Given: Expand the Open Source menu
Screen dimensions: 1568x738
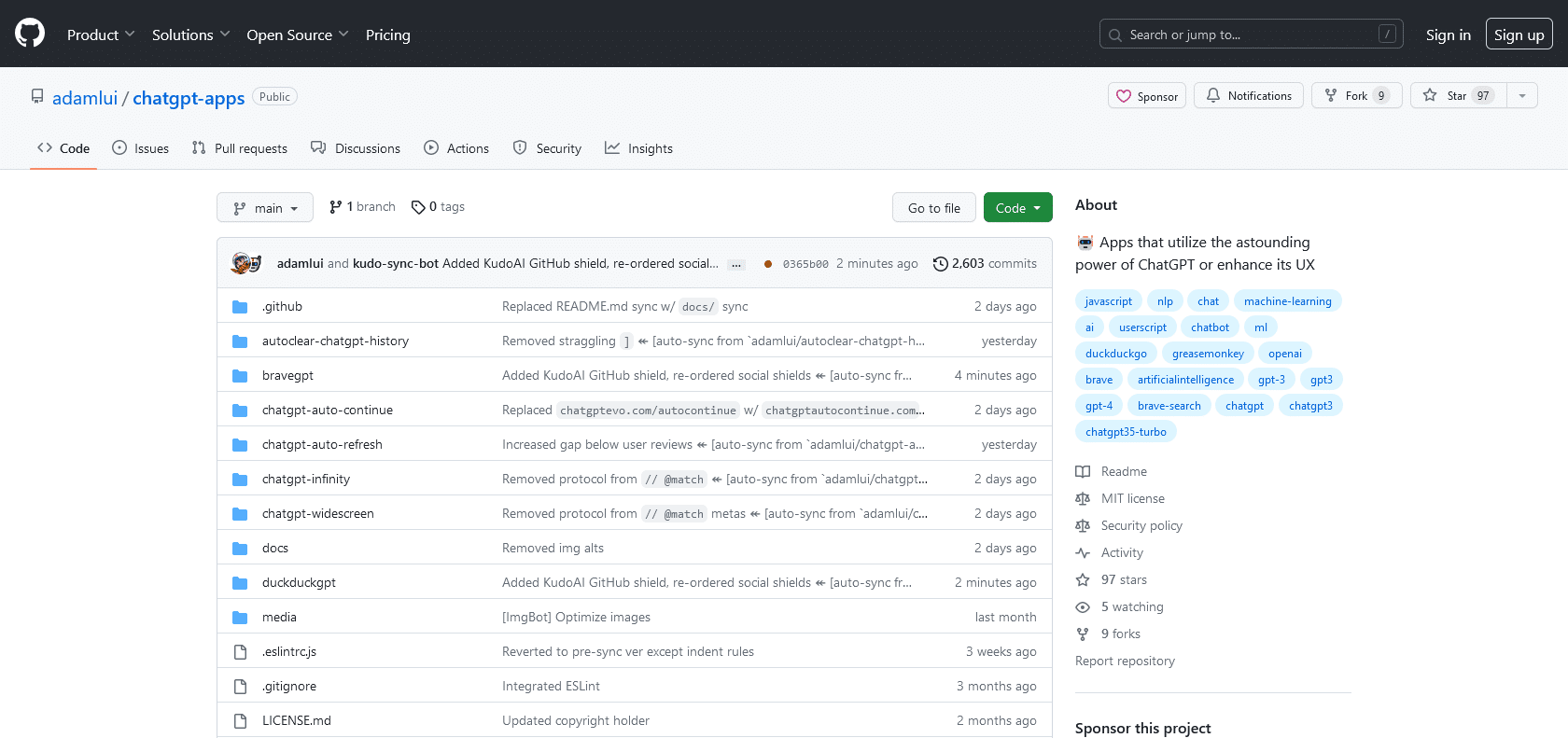Looking at the screenshot, I should tap(297, 35).
